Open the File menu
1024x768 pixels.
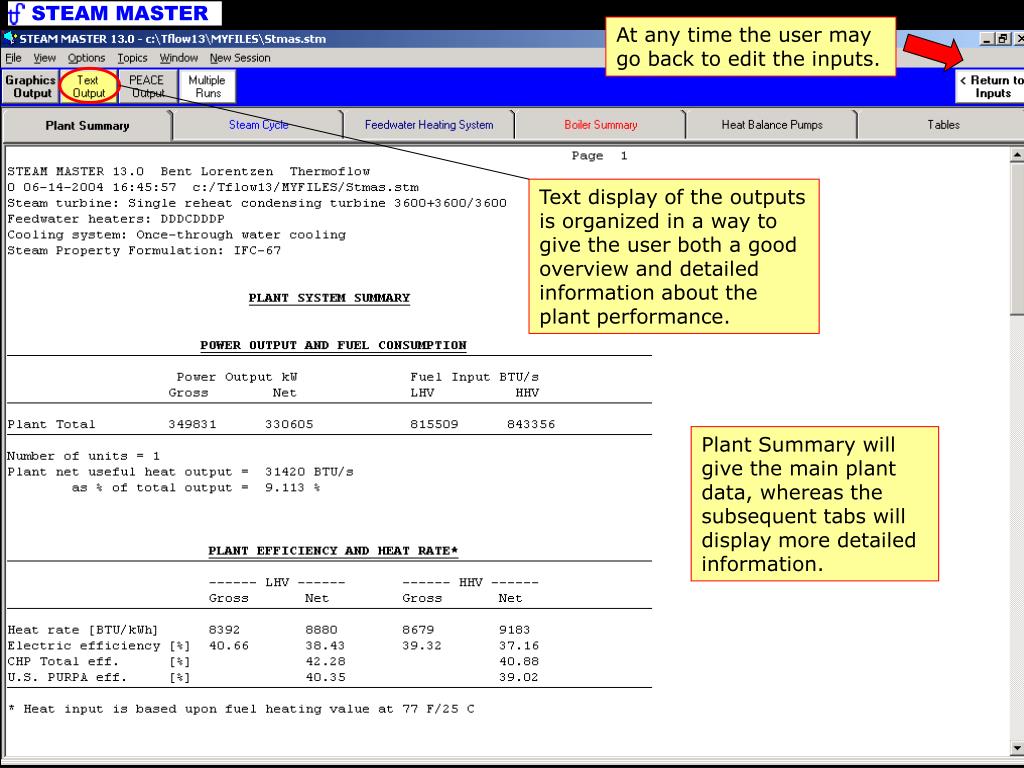point(13,58)
